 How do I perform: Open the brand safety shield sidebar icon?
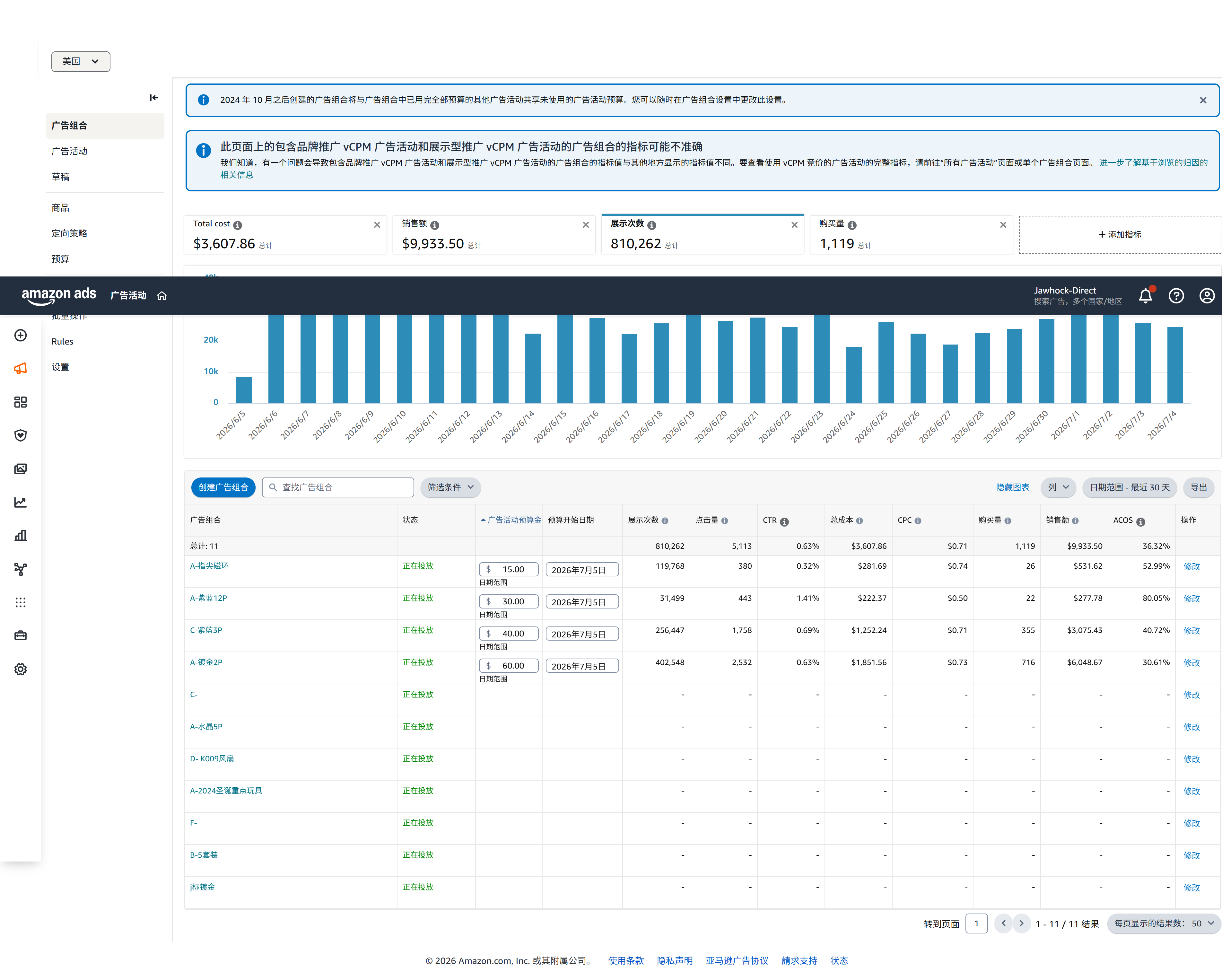pos(21,435)
